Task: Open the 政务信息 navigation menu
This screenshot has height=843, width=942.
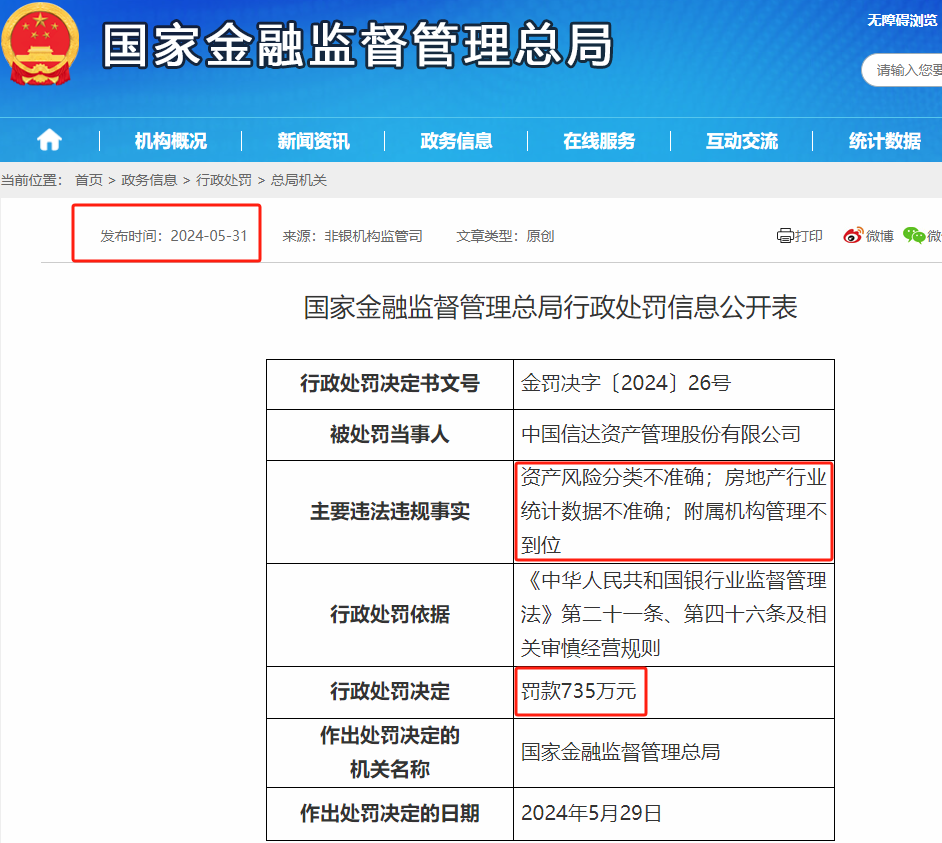Action: click(x=457, y=140)
